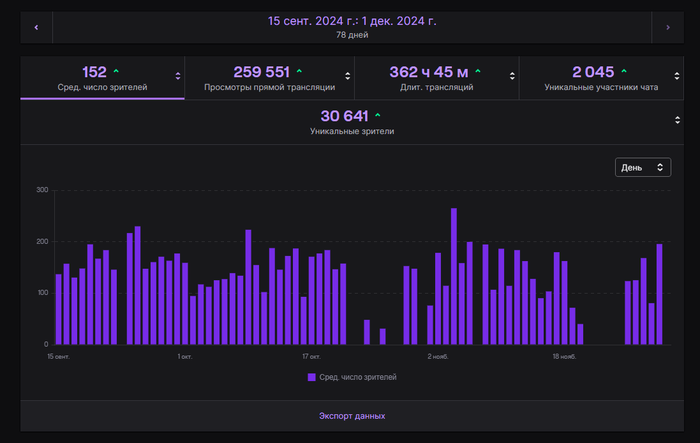Click the 78 дней text
This screenshot has height=443, width=700.
coord(352,35)
